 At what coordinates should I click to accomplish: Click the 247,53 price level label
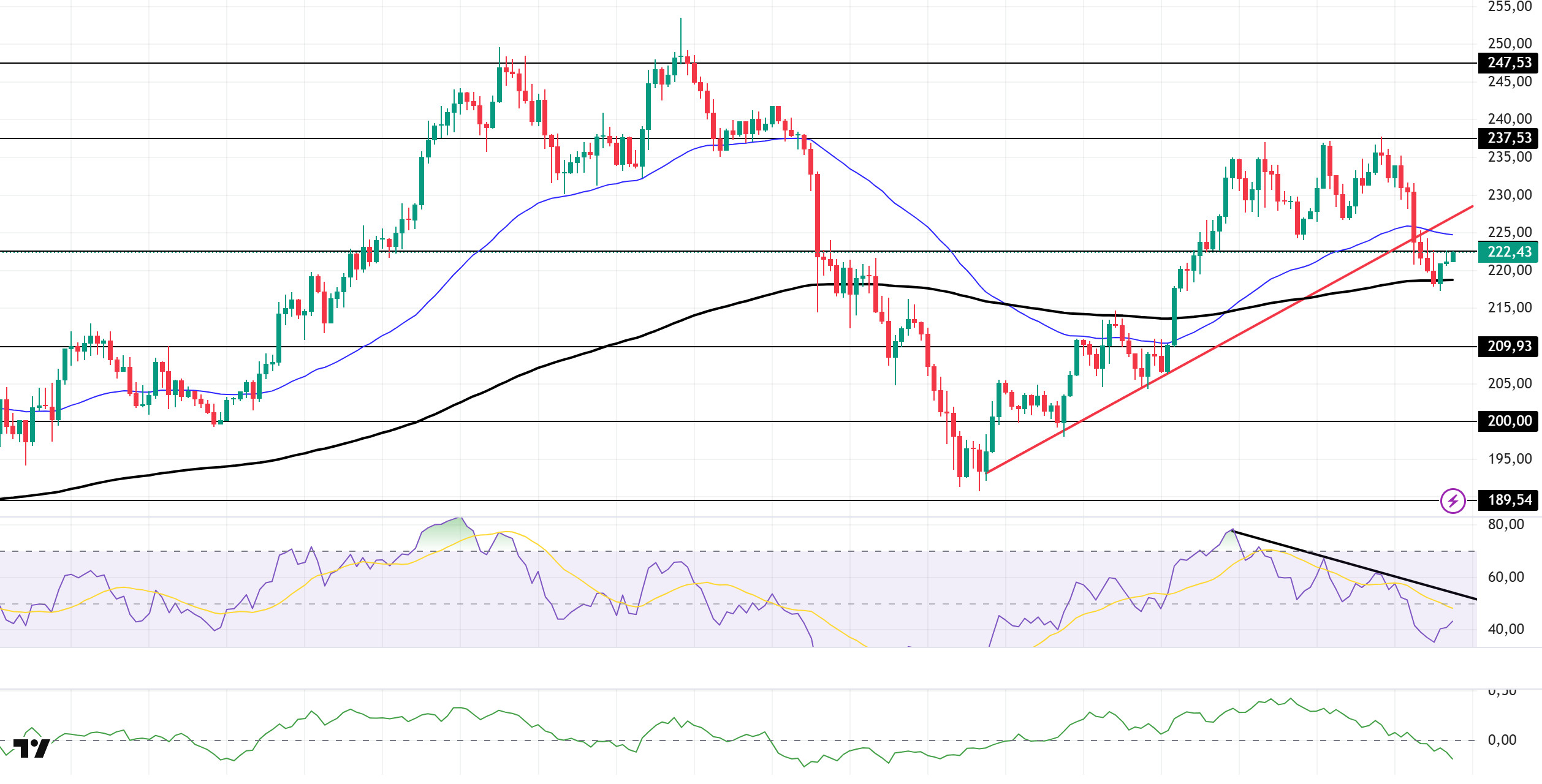1509,63
